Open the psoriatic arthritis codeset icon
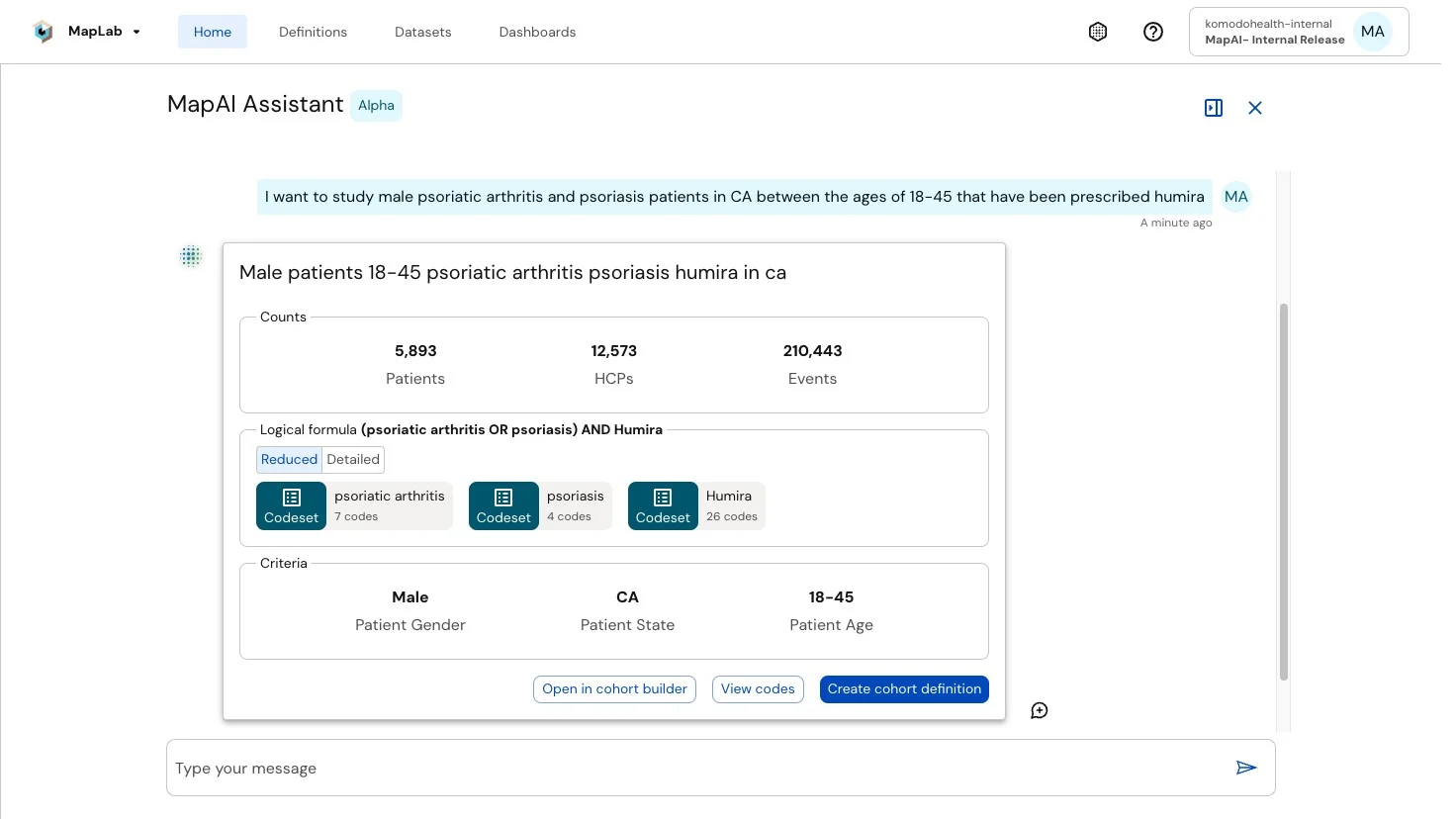 (x=291, y=505)
